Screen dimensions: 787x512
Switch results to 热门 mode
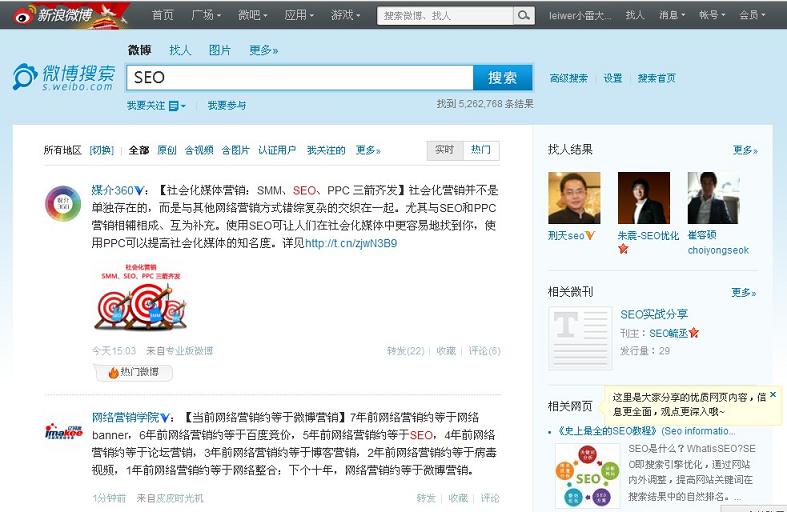(x=481, y=150)
